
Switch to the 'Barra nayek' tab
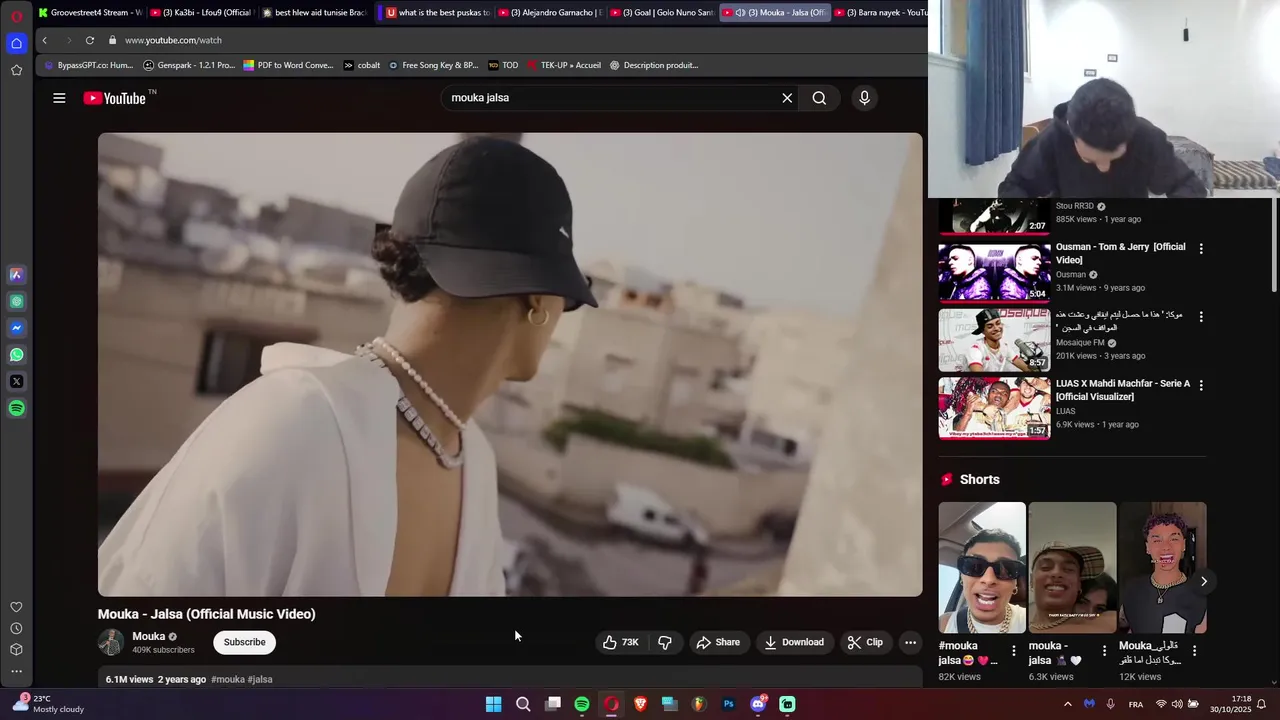[x=880, y=12]
